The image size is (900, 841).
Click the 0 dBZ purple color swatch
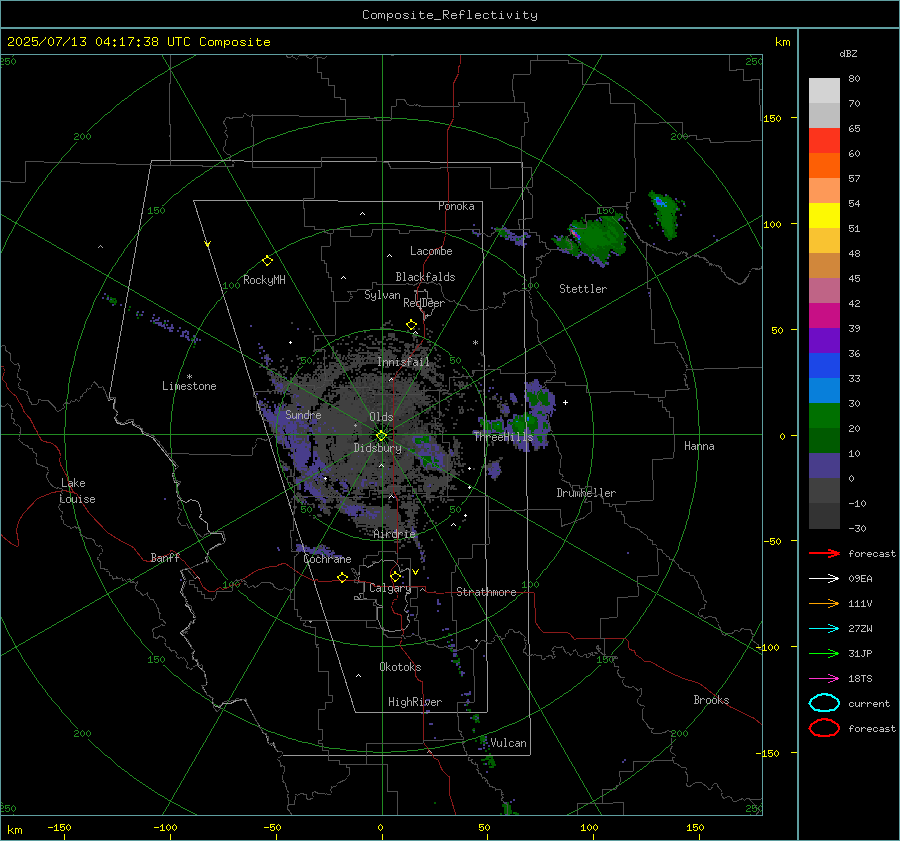click(824, 465)
